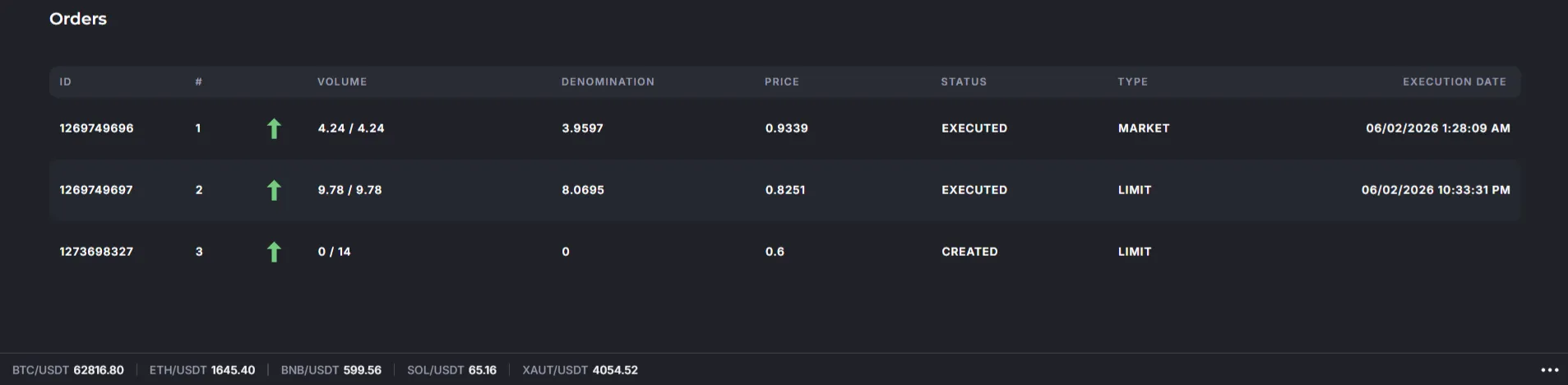Click the MARKET order type
Viewport: 1568px width, 385px height.
pyautogui.click(x=1144, y=128)
